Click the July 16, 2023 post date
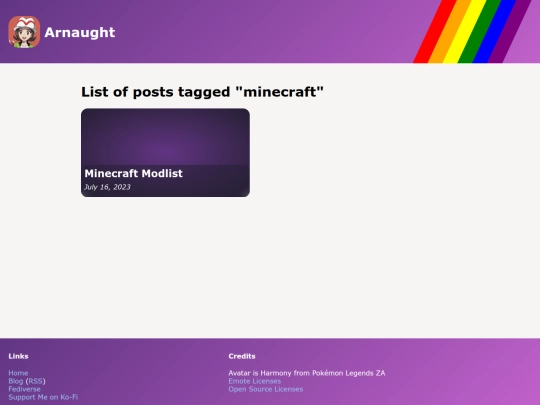The image size is (540, 405). [107, 187]
